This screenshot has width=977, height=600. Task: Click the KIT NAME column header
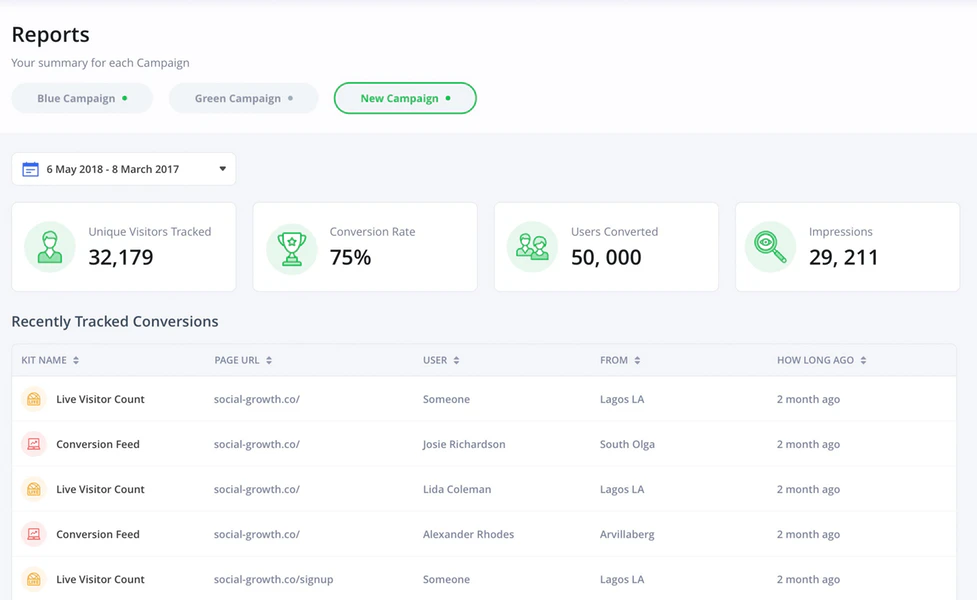44,360
